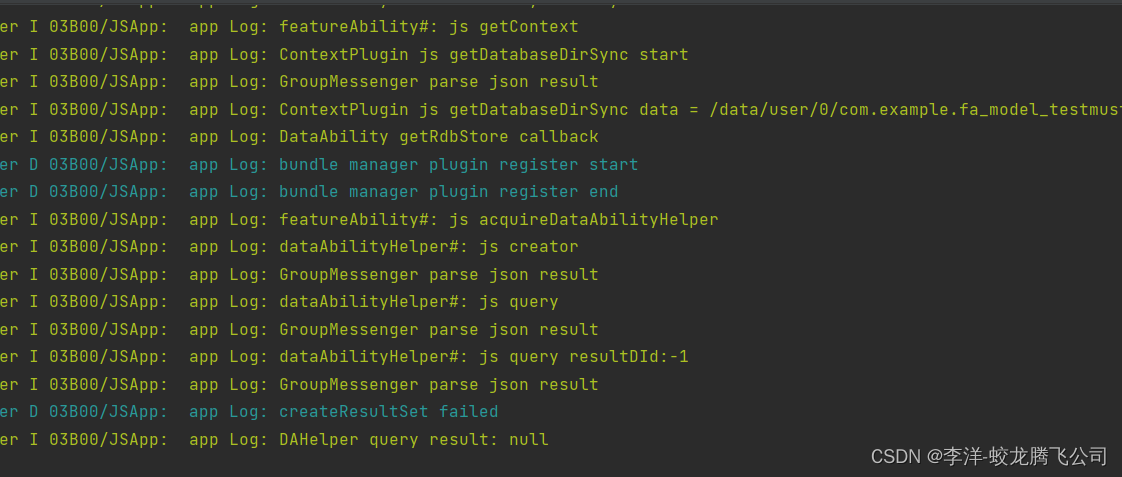
Task: Click the 'createResultSet failed' debug line
Action: (249, 411)
